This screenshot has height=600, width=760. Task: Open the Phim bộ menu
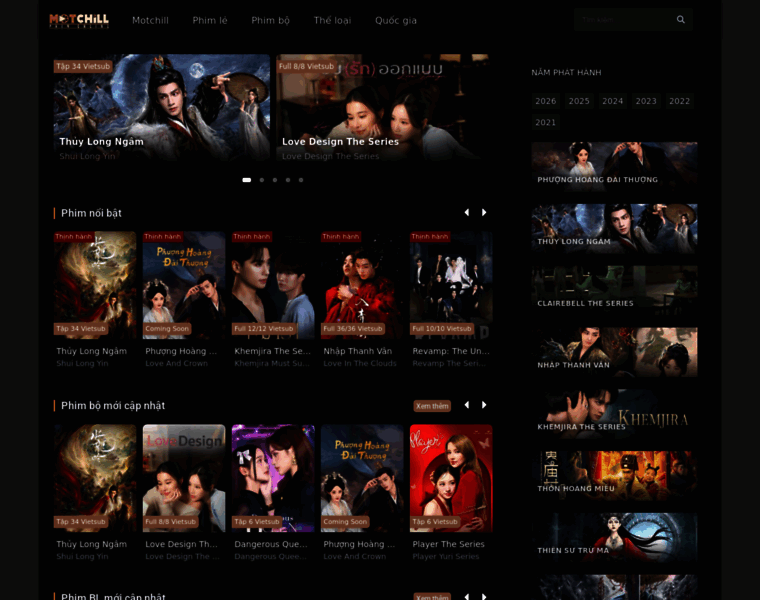click(x=270, y=20)
